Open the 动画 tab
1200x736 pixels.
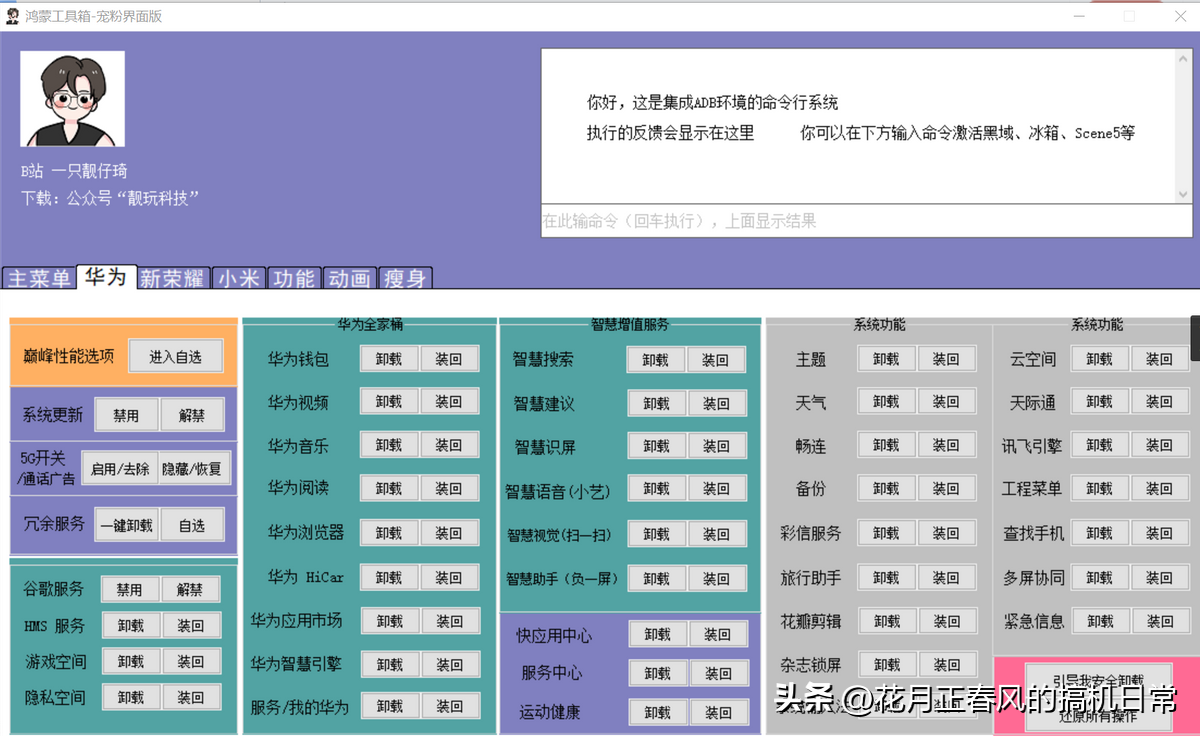[x=349, y=278]
